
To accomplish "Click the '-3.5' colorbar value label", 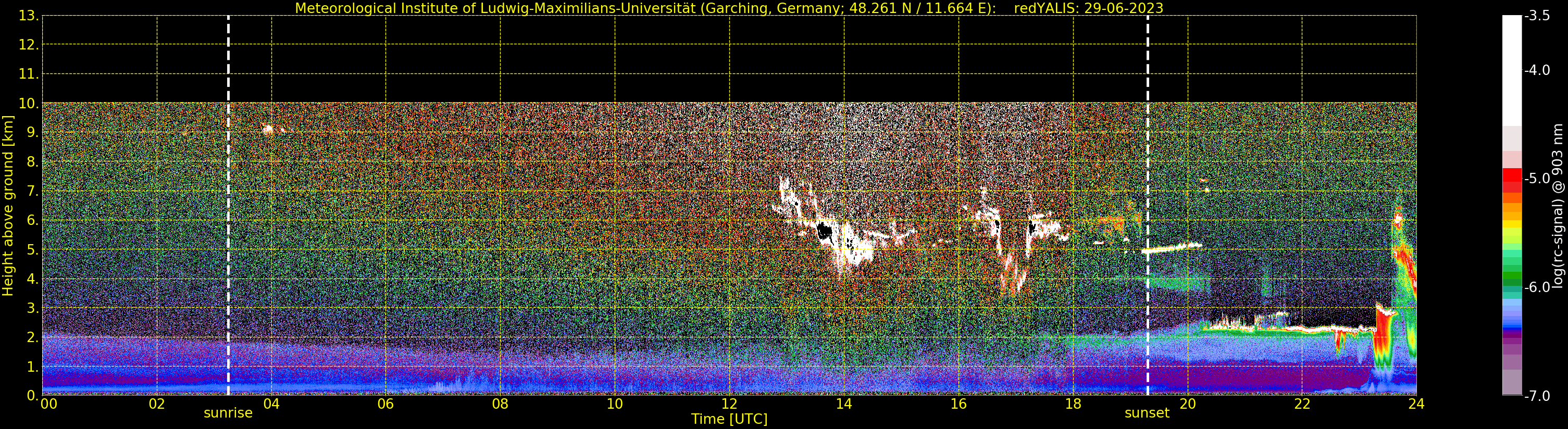I will 1537,16.
